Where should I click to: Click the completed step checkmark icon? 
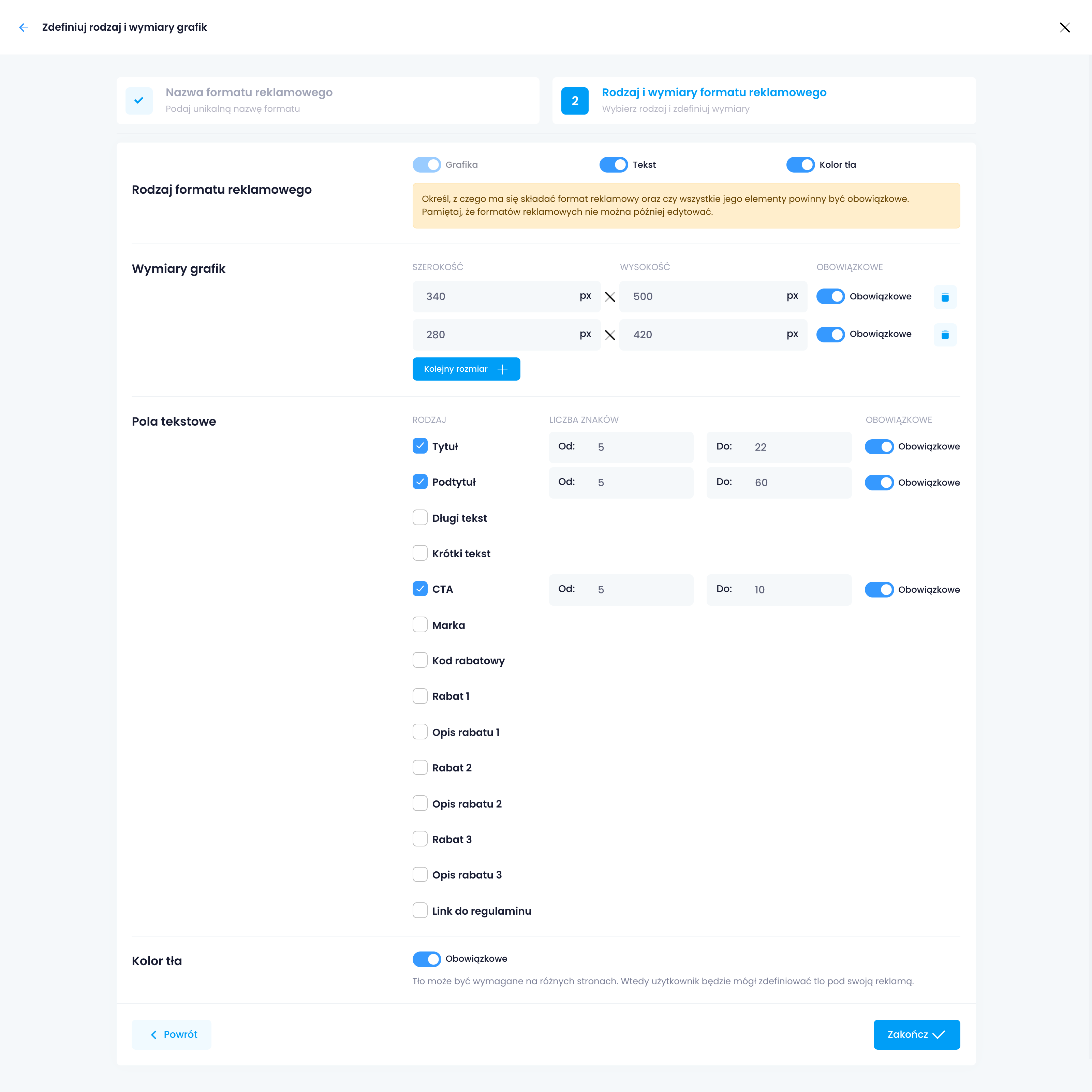pyautogui.click(x=139, y=101)
